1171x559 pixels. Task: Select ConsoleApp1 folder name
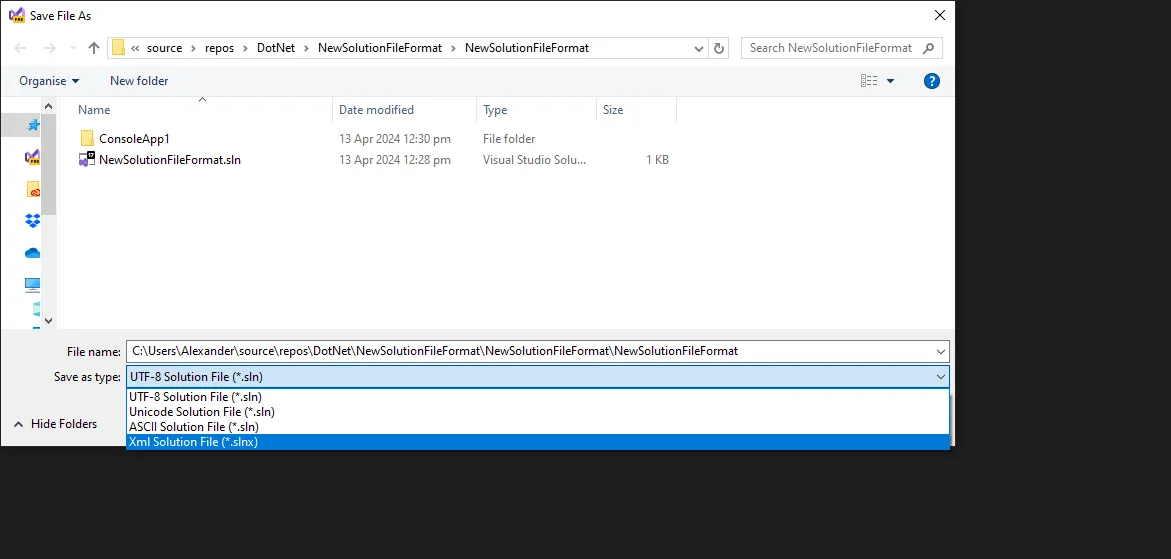point(134,139)
